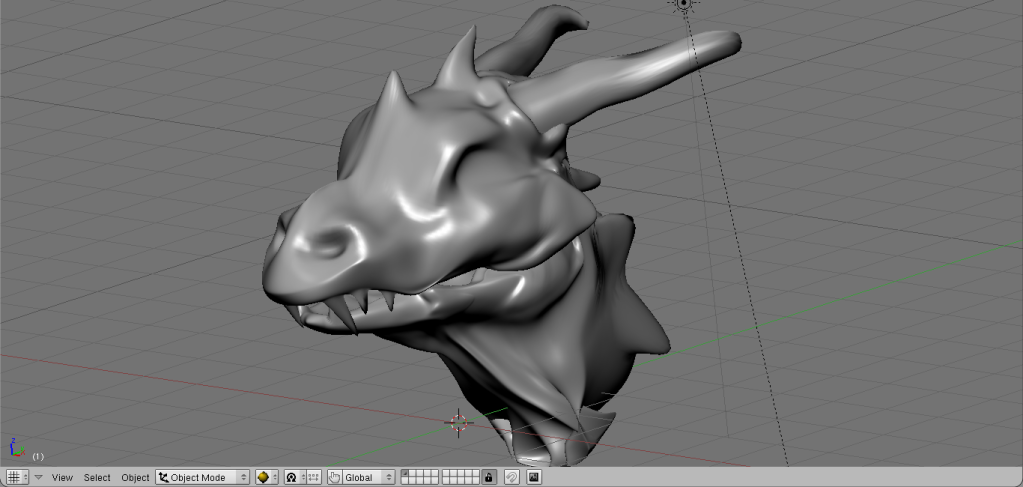Viewport: 1023px width, 487px height.
Task: Open the viewport shading sphere dropdown
Action: pos(267,478)
